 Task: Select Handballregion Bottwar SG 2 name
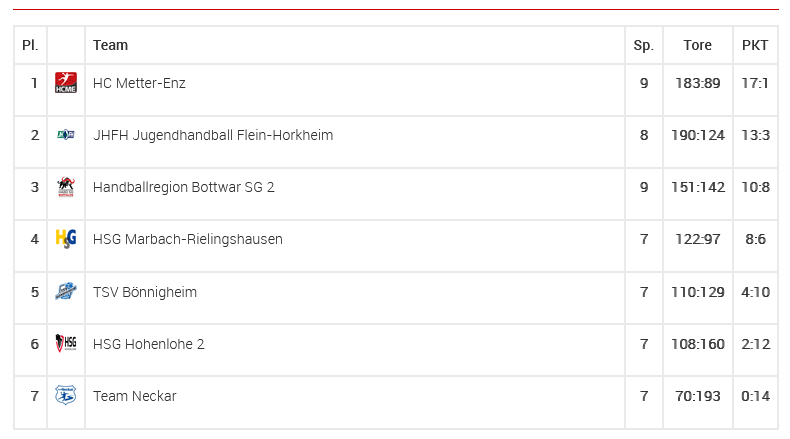pos(183,187)
